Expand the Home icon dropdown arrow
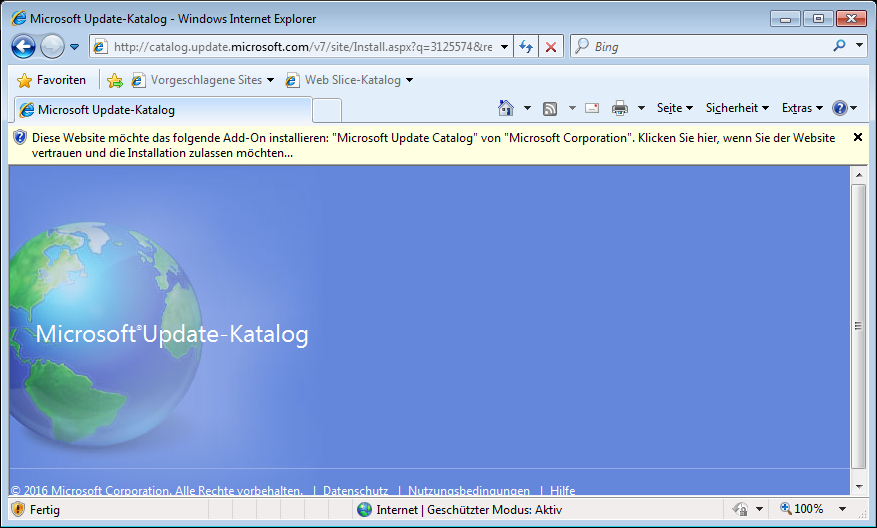The image size is (877, 528). click(527, 108)
